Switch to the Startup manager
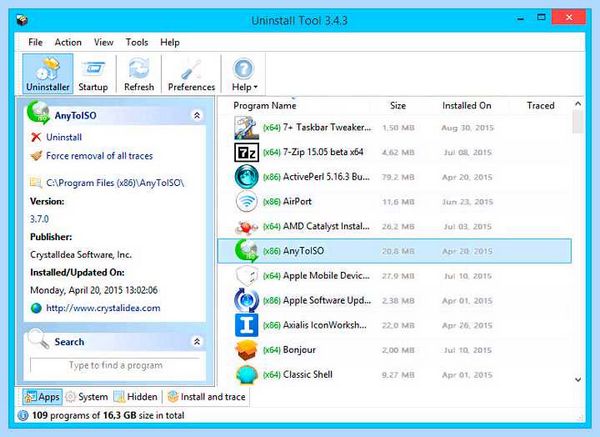The height and width of the screenshot is (437, 600). point(93,74)
